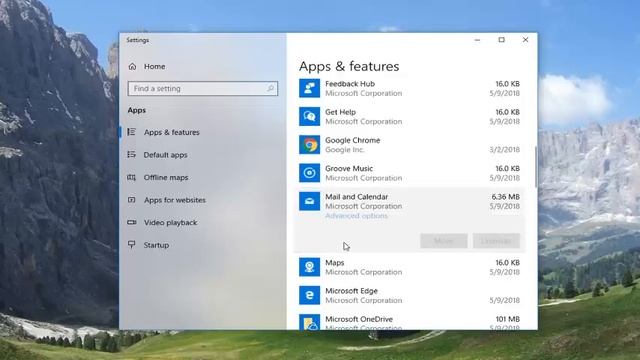640x360 pixels.
Task: Click the Home icon in Settings sidebar
Action: click(132, 67)
